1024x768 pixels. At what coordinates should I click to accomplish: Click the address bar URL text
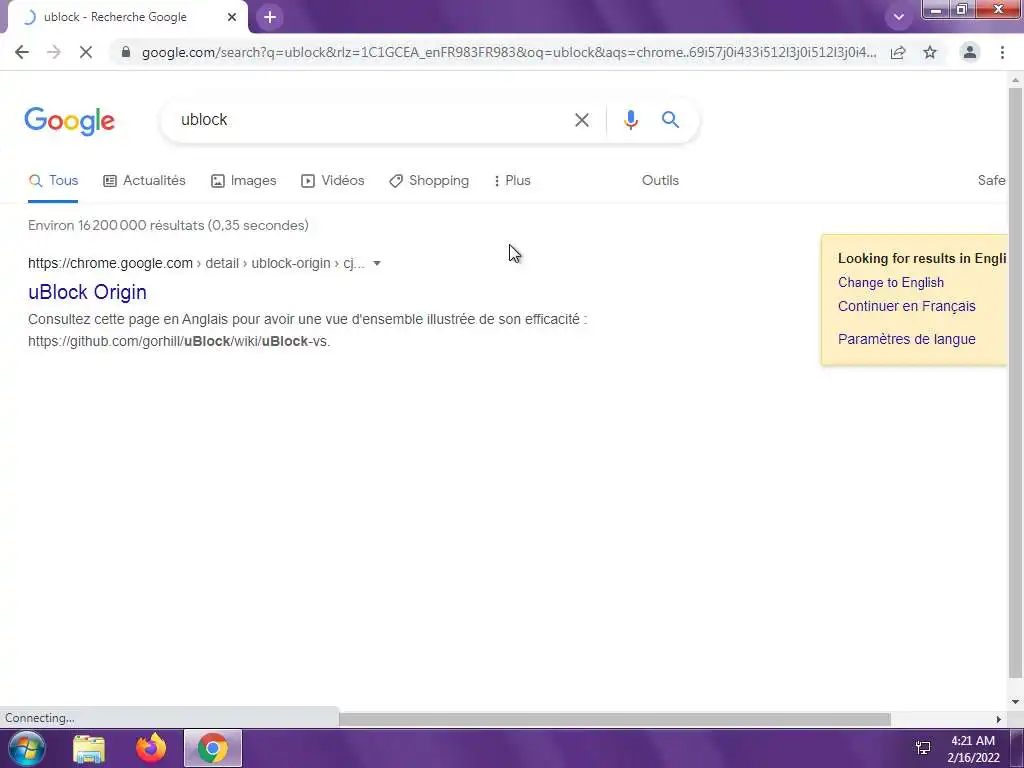tap(509, 52)
